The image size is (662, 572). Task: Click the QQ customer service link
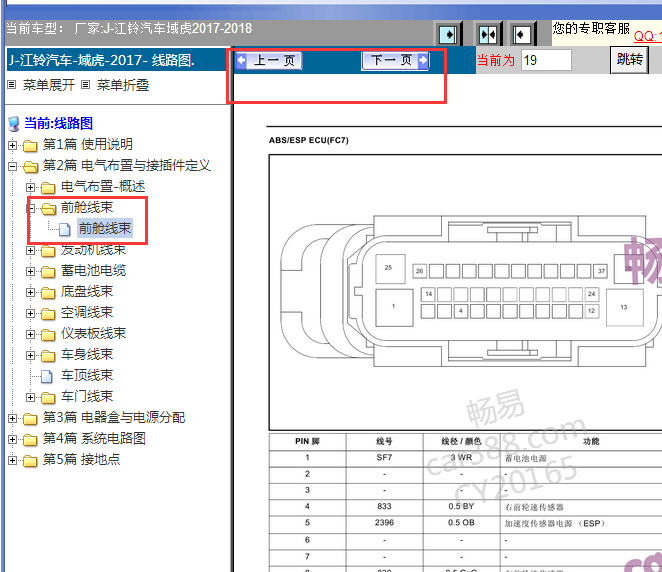[x=648, y=36]
